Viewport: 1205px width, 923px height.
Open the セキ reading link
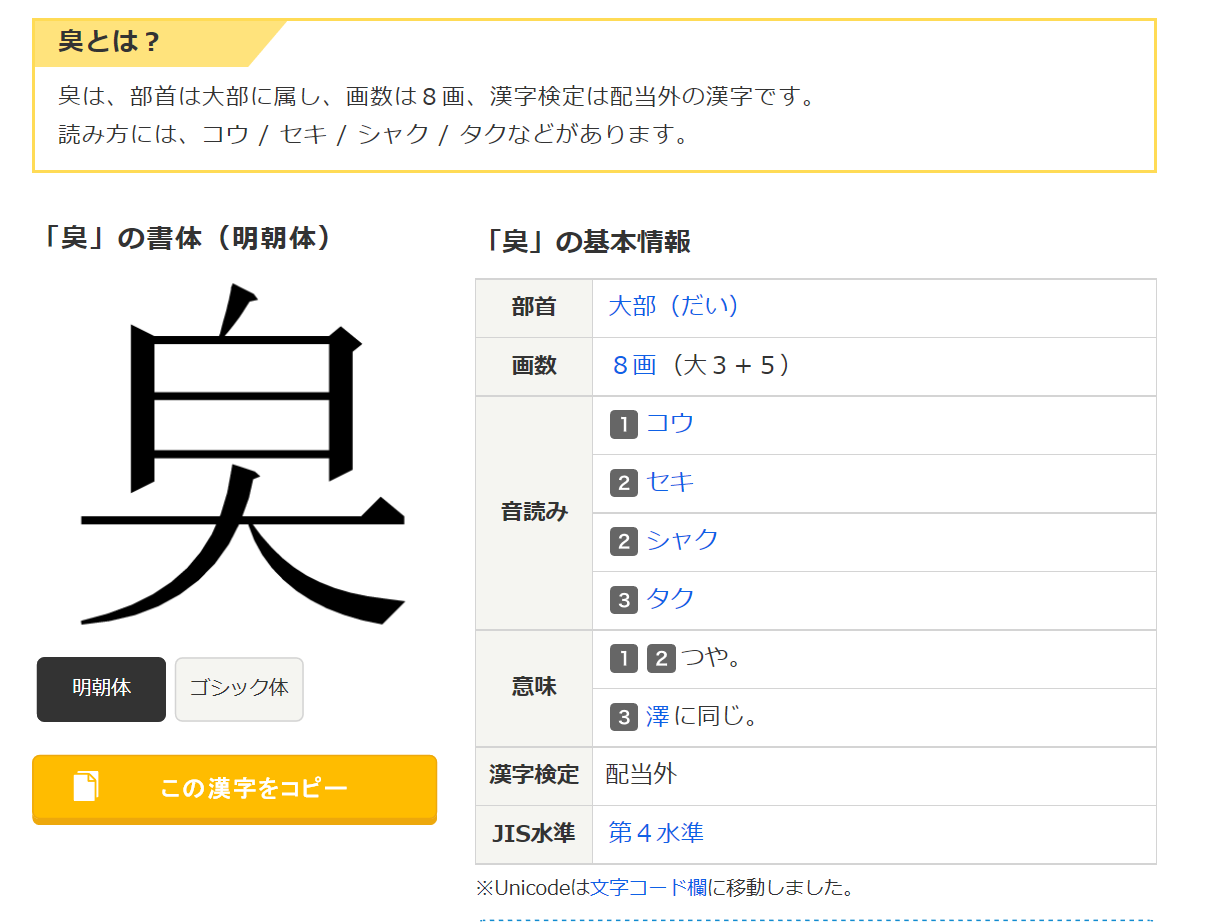(670, 482)
